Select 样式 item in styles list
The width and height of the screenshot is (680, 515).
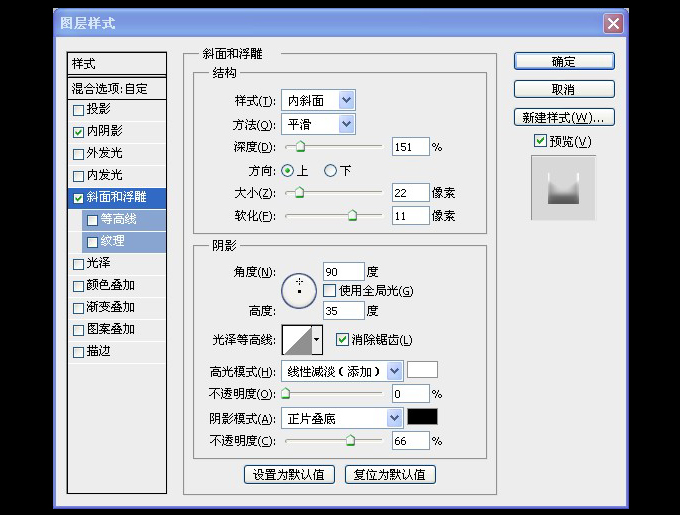pos(117,64)
